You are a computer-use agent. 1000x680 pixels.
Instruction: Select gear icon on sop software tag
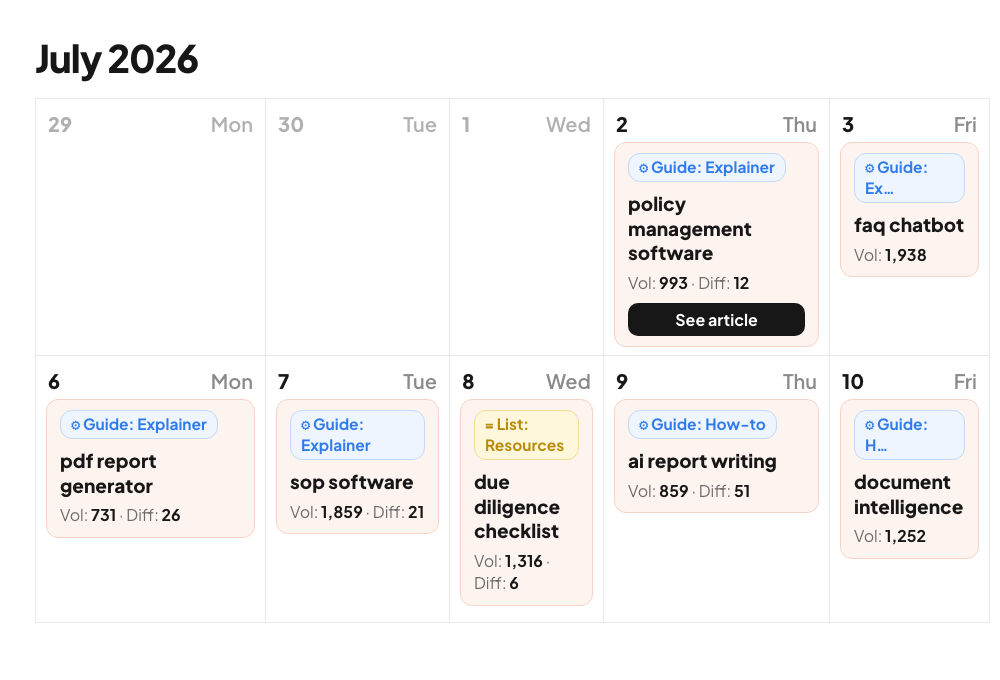pos(305,425)
